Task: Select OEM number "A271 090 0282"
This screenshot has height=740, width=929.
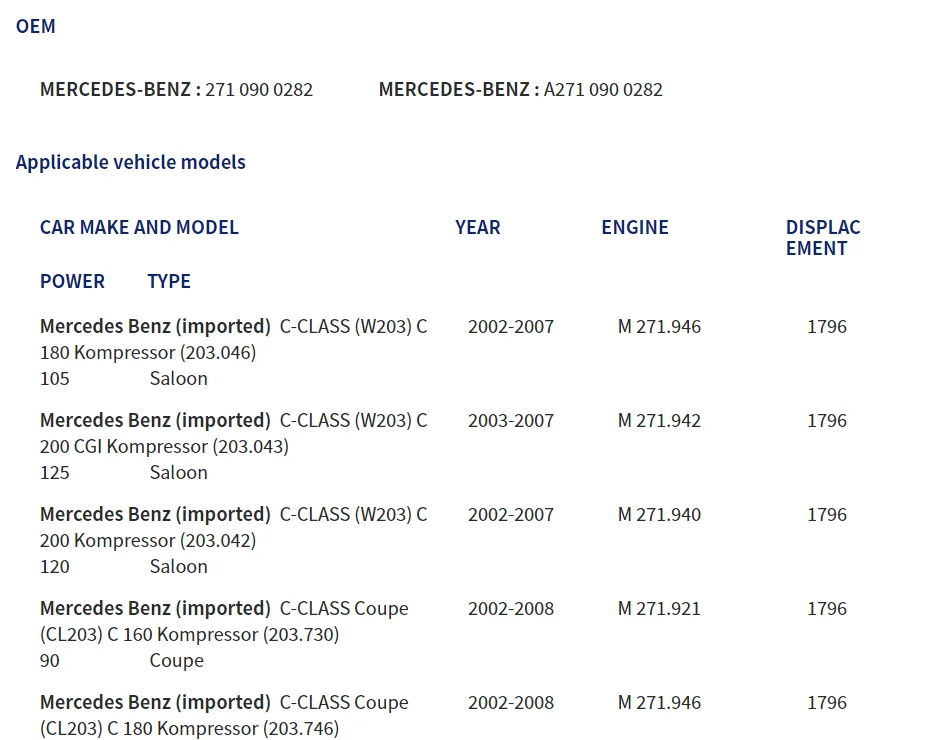Action: click(603, 89)
